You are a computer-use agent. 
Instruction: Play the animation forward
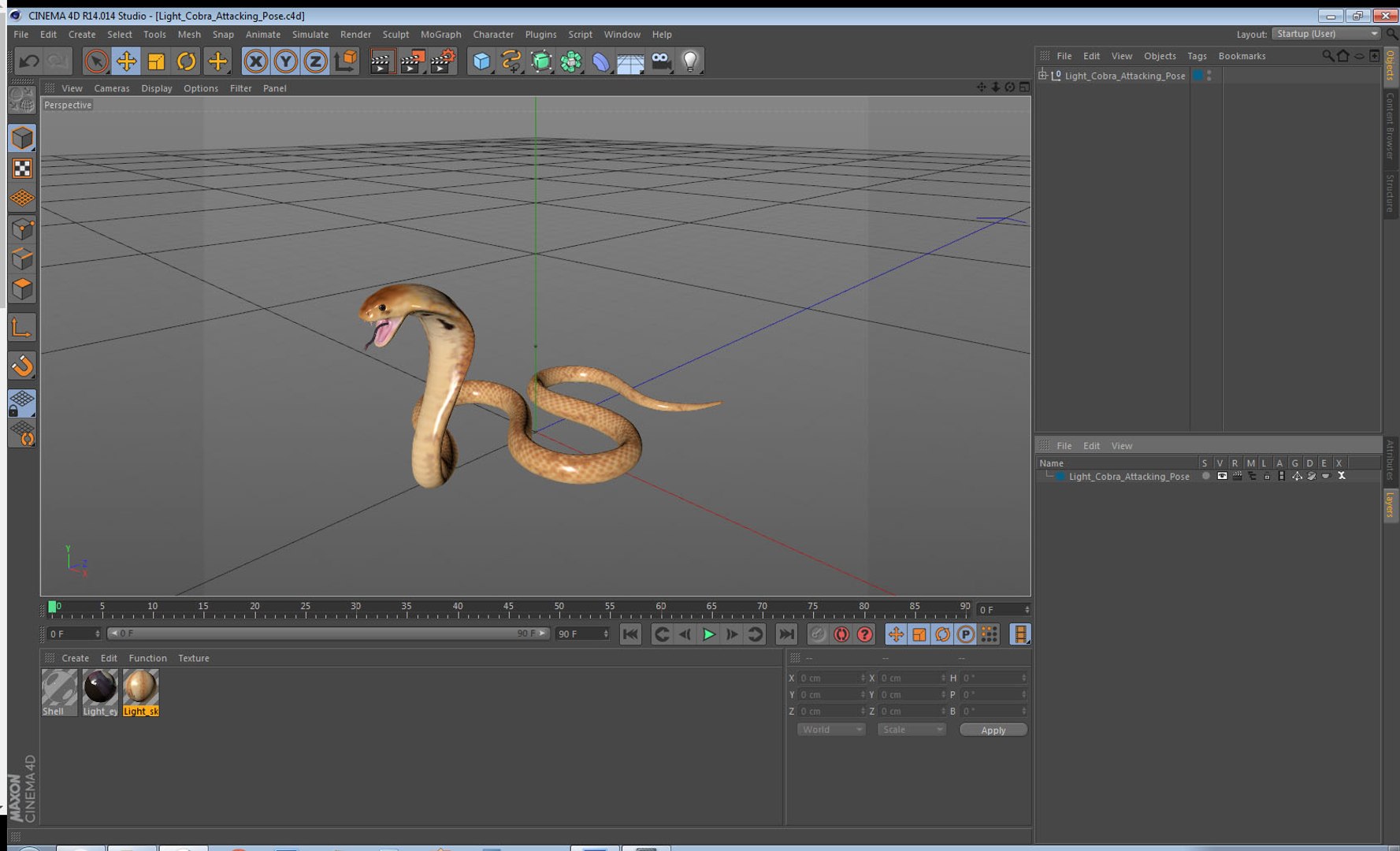(x=709, y=634)
